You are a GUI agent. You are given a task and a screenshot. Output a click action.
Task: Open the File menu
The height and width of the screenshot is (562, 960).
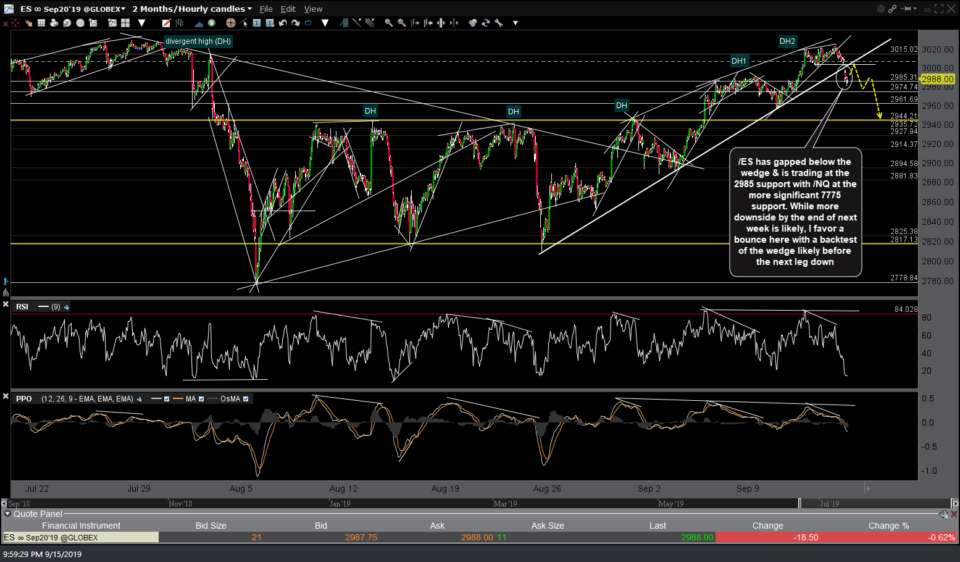266,9
